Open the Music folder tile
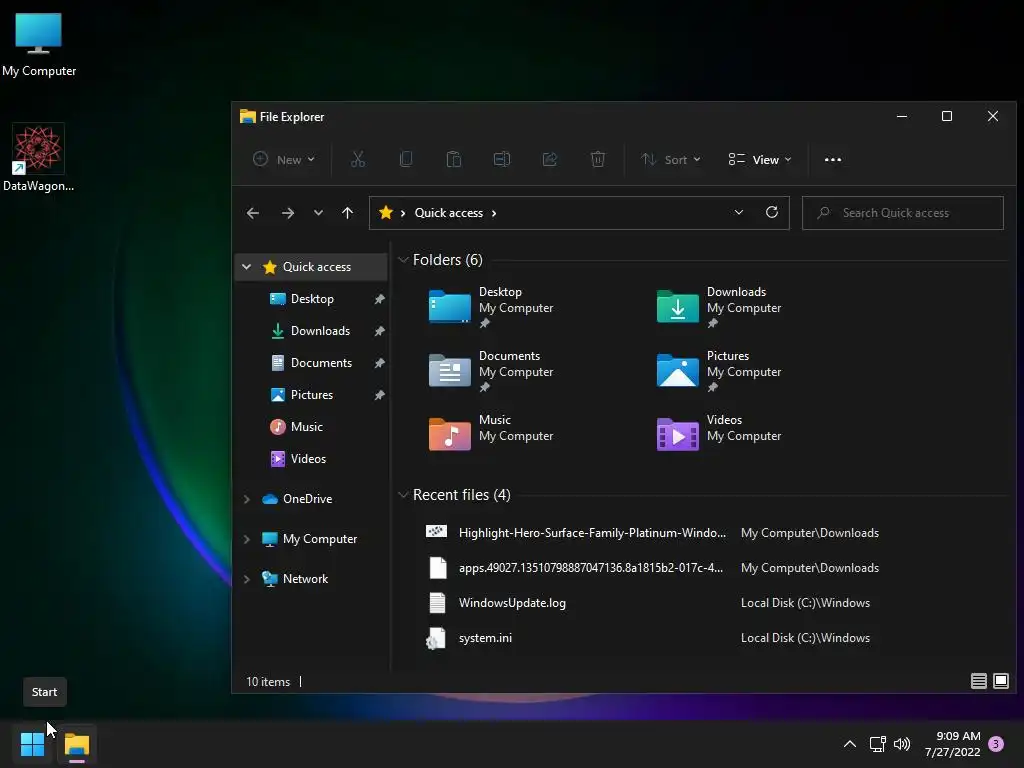 coord(491,435)
